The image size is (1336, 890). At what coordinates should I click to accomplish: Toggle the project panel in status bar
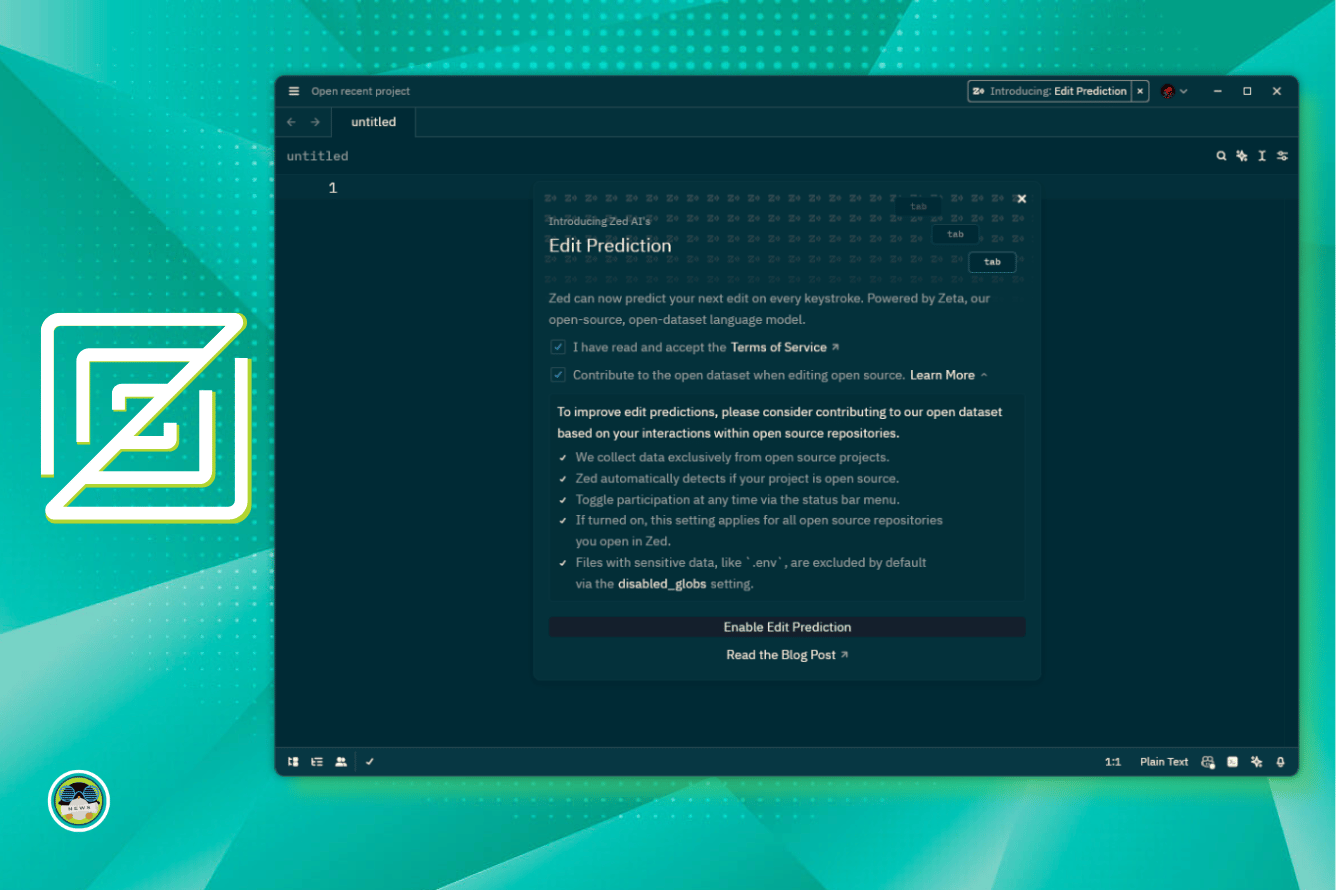[293, 762]
